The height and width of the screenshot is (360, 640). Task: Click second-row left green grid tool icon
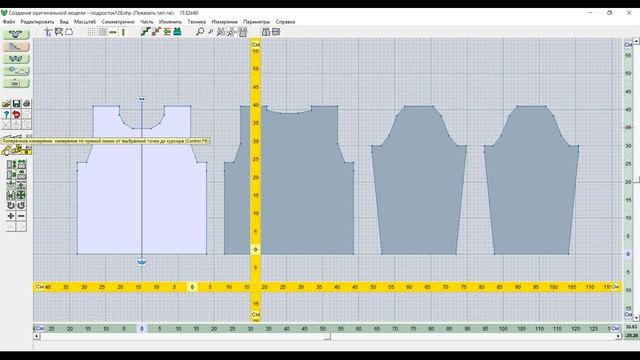11,175
